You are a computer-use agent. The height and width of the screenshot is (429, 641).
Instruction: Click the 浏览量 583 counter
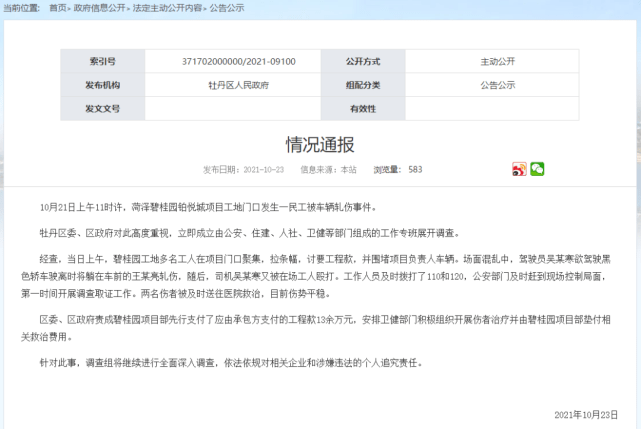click(398, 170)
